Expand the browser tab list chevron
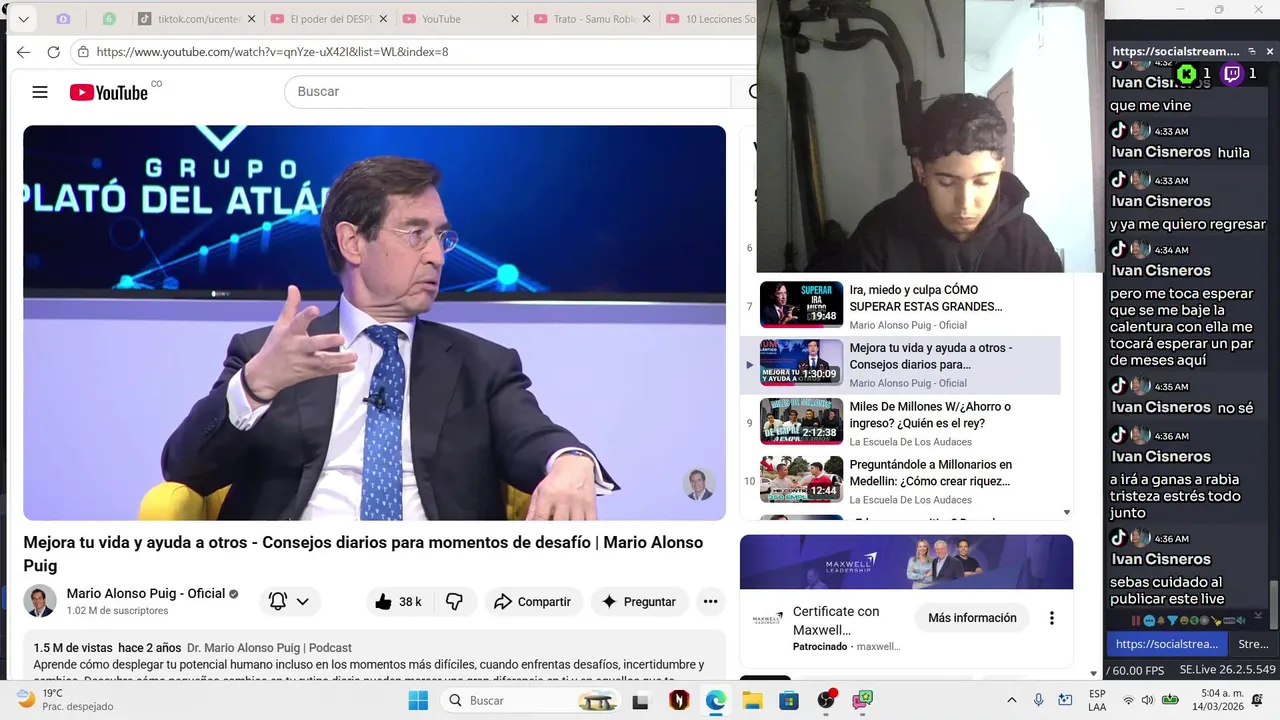 [23, 19]
